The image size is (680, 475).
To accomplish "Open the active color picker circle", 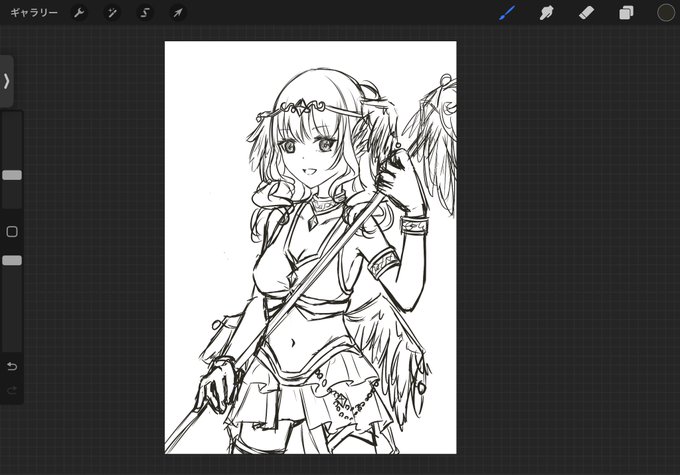I will 666,13.
